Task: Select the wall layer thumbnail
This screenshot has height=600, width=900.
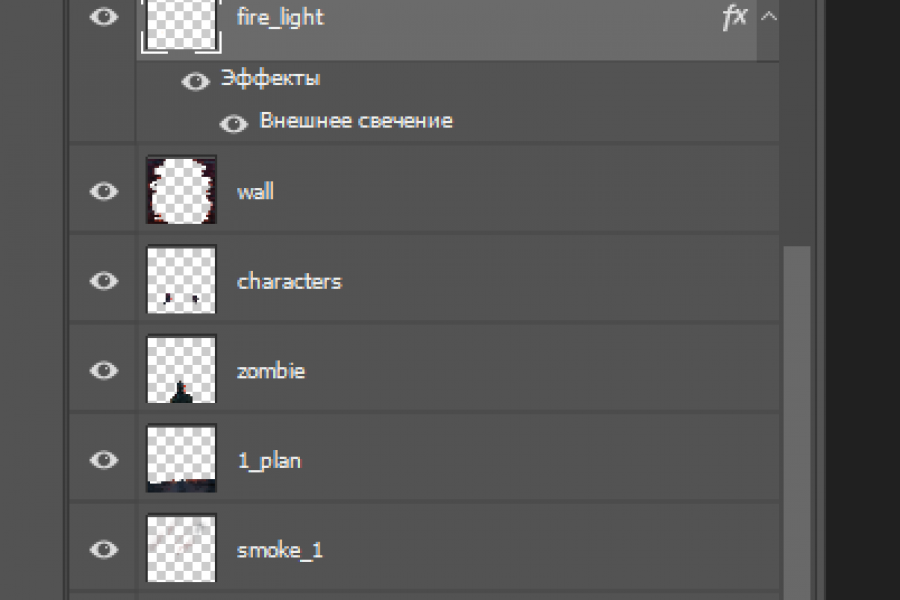Action: click(x=181, y=191)
